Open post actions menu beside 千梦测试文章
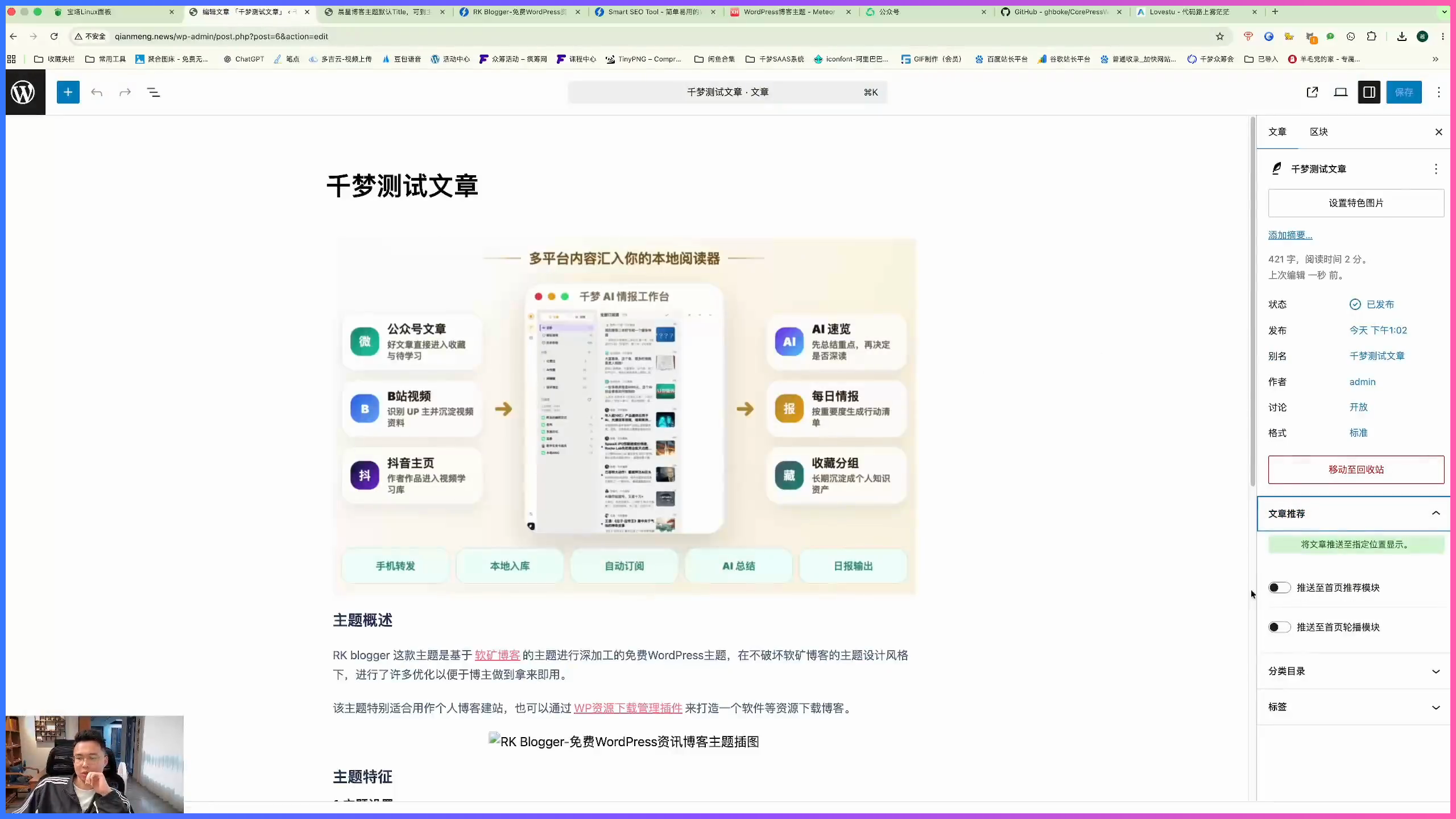 click(x=1436, y=169)
